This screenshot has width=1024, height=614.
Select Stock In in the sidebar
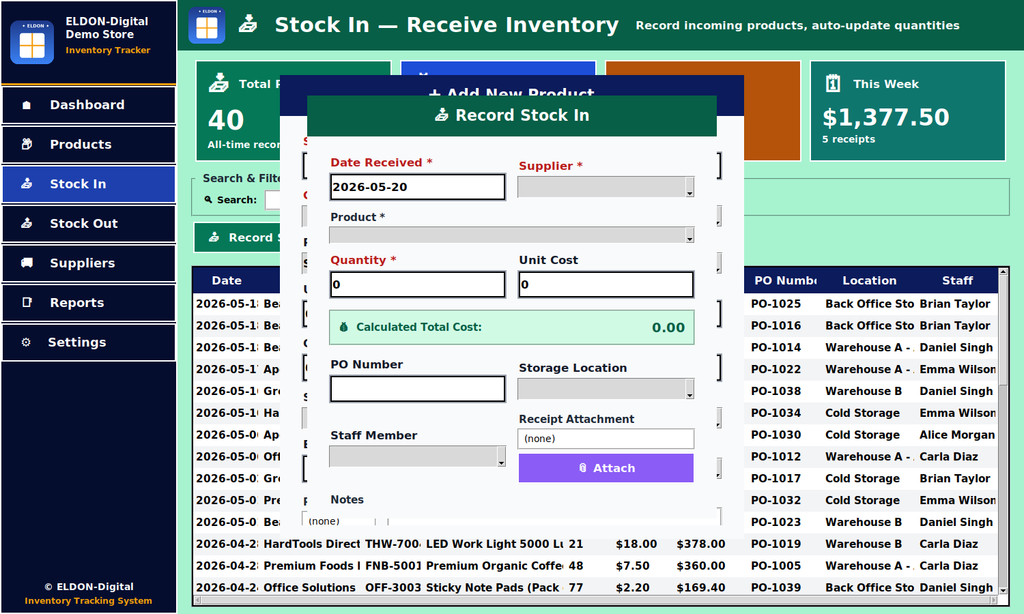88,184
